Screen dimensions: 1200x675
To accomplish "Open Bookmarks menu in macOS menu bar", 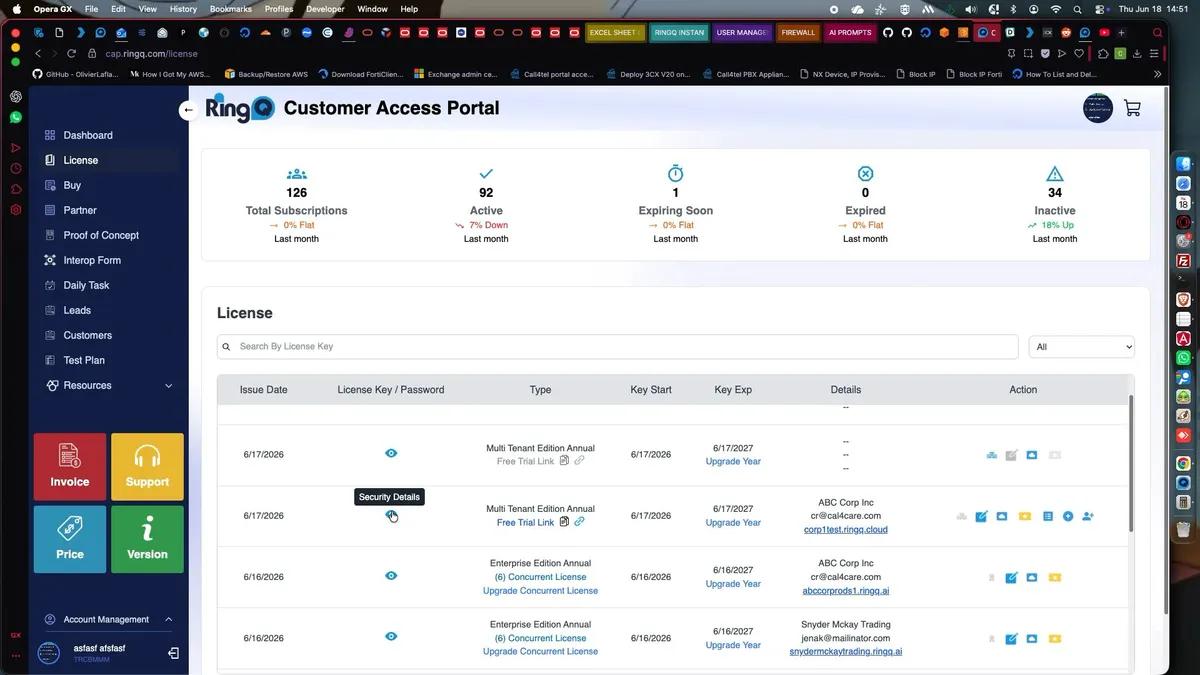I will [230, 9].
